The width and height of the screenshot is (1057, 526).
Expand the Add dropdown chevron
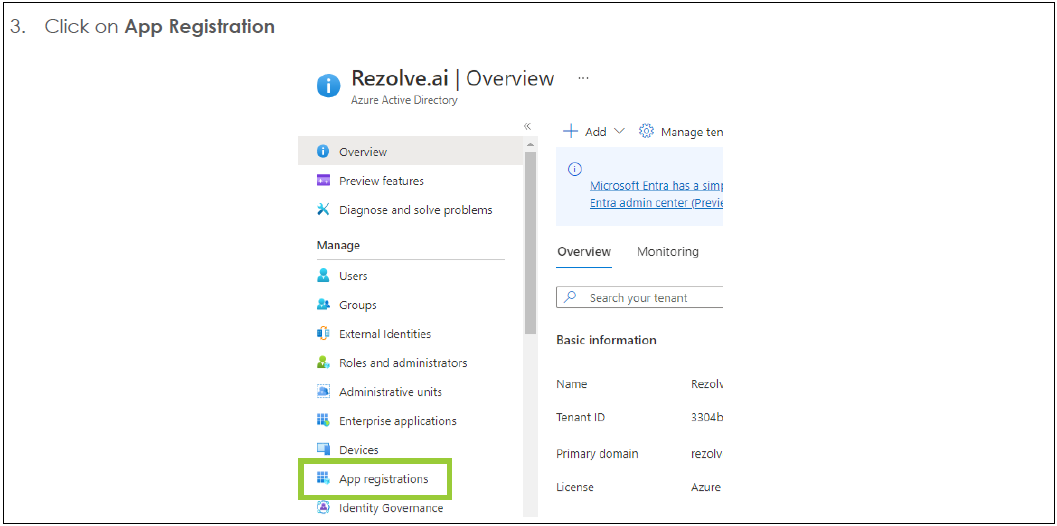pos(620,132)
